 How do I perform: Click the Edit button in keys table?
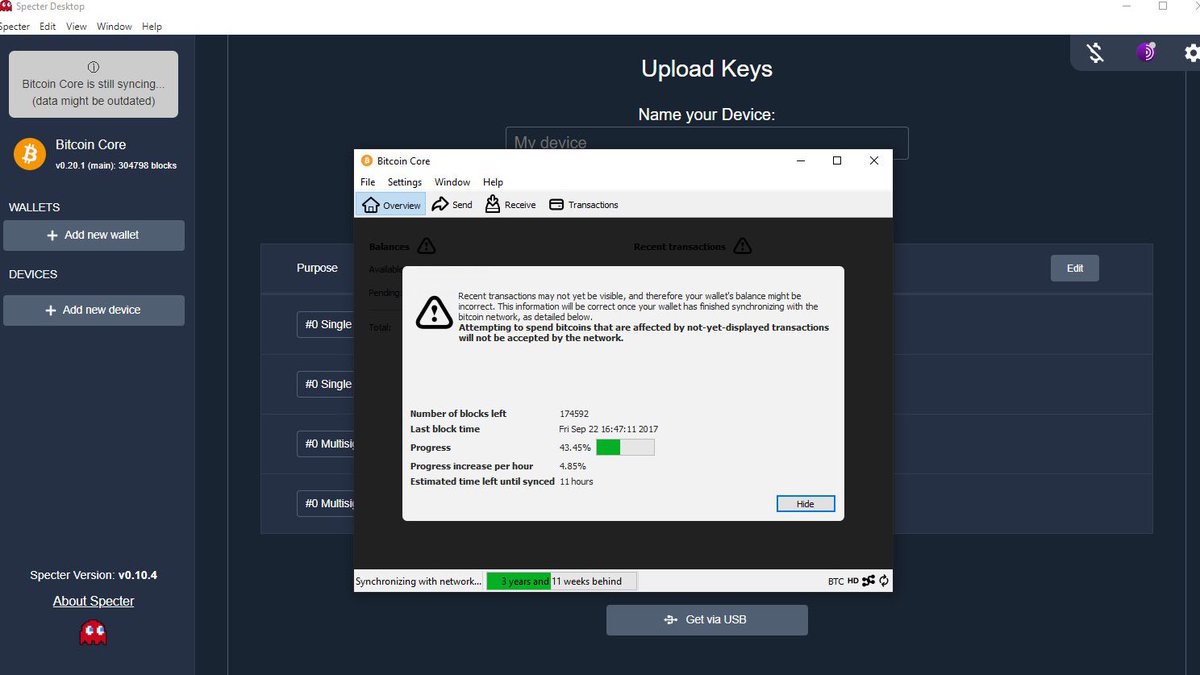tap(1075, 268)
